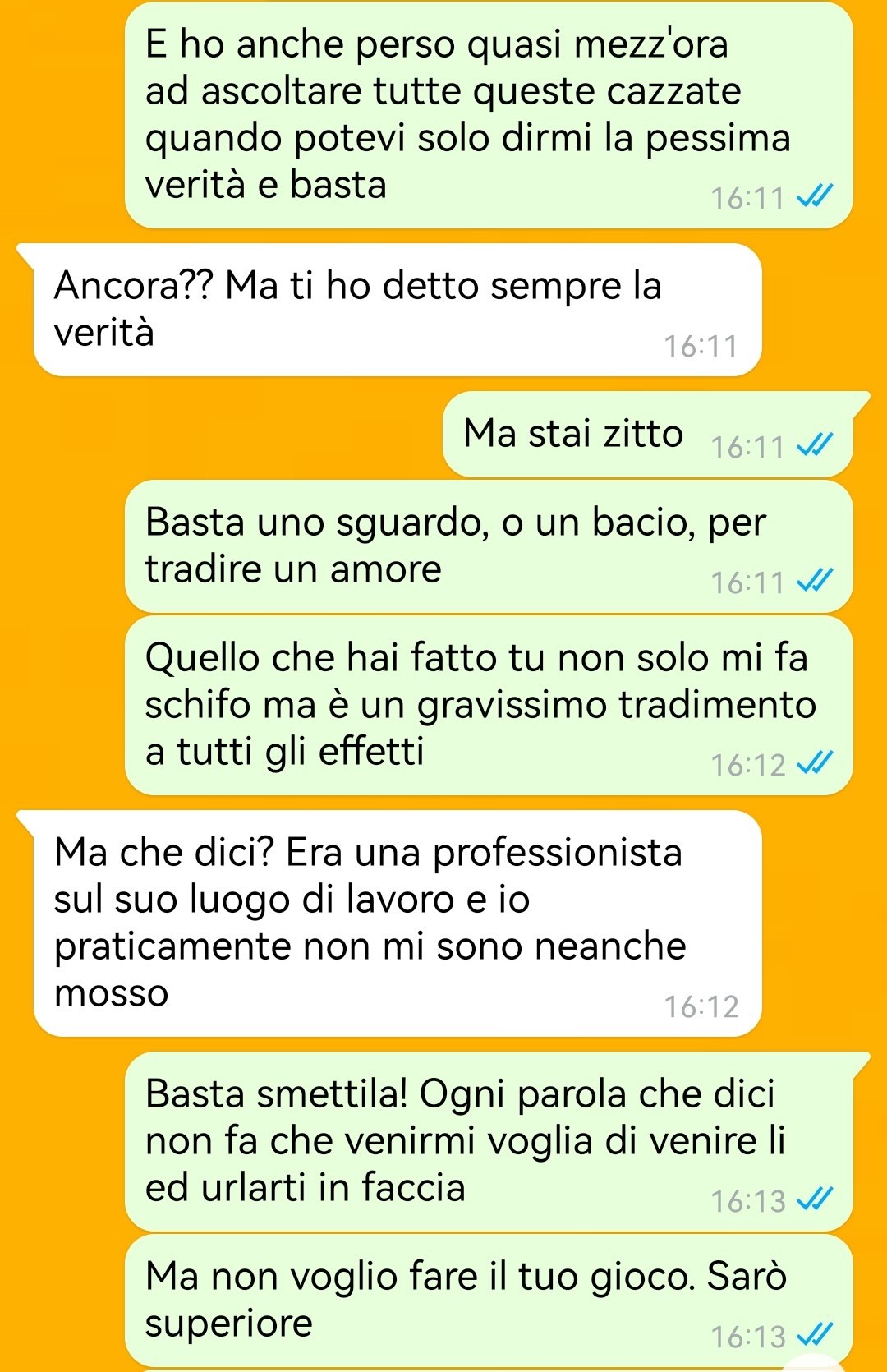Tap the read ticks beside "superiore" message

[x=816, y=1335]
